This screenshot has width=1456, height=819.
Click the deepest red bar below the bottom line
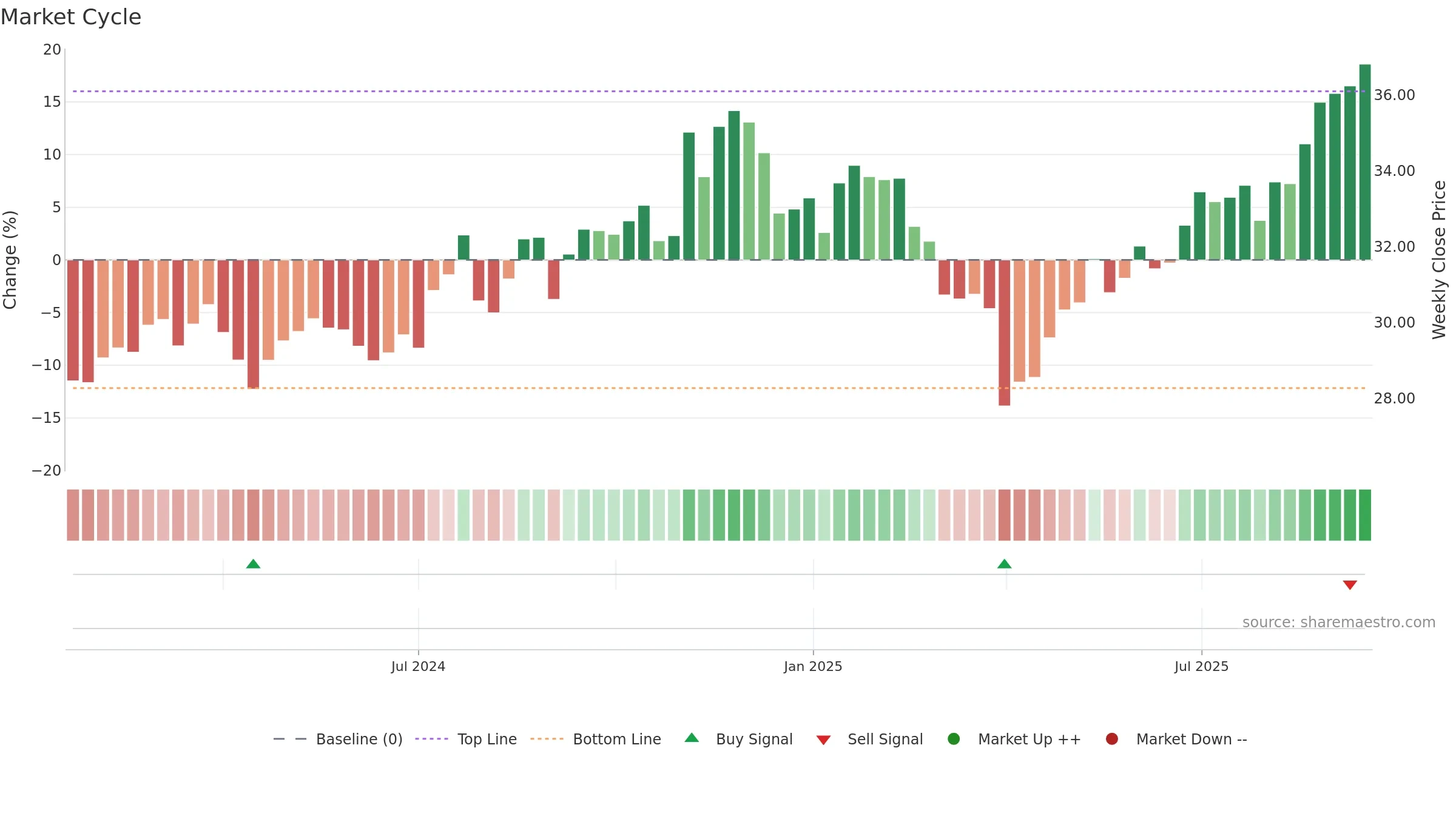1005,332
